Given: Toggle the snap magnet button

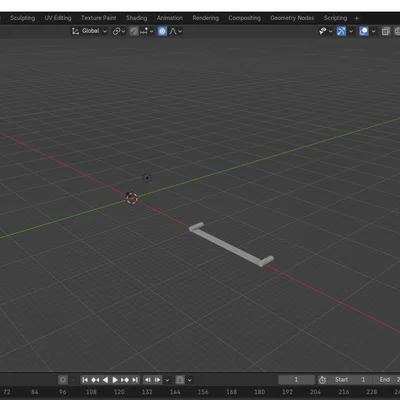Looking at the screenshot, I should [134, 31].
